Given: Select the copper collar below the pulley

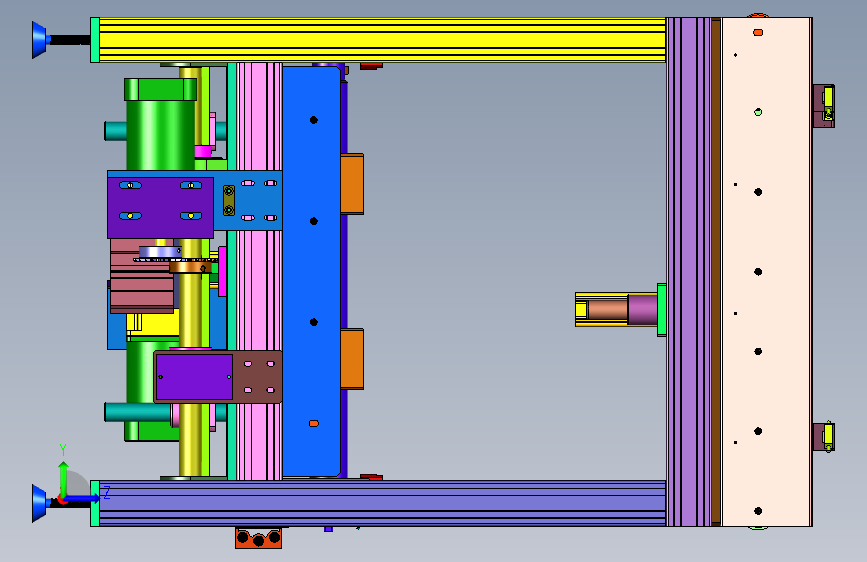Looking at the screenshot, I should [190, 267].
